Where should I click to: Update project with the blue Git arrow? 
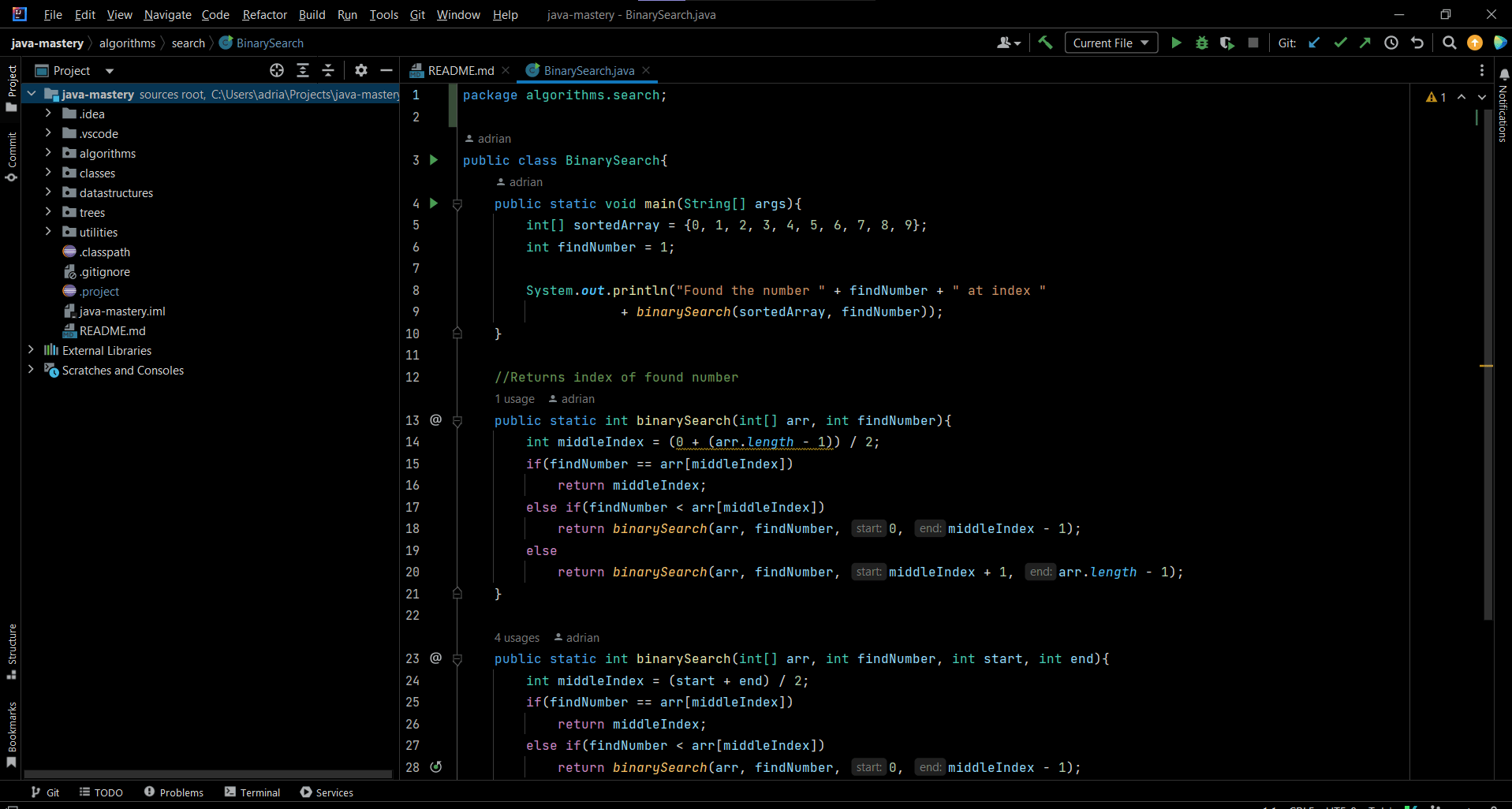(1314, 43)
